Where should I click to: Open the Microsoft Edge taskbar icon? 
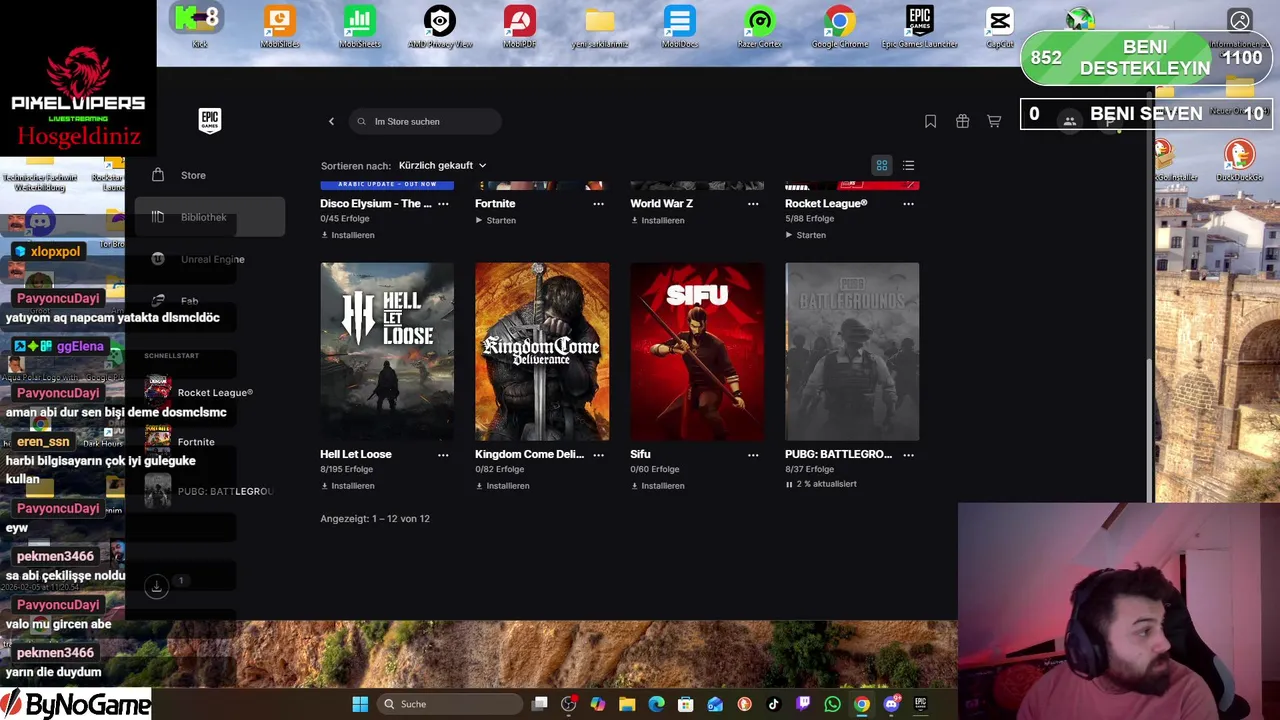coord(656,704)
